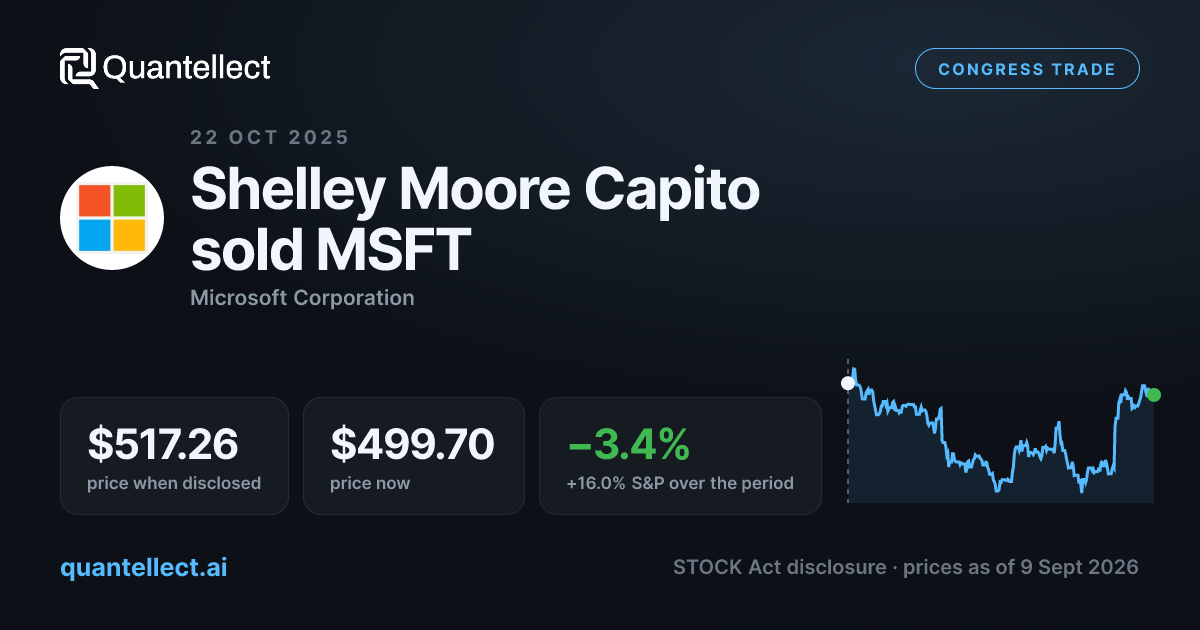This screenshot has height=630, width=1200.
Task: Click the green end dot on chart
Action: coord(1154,395)
